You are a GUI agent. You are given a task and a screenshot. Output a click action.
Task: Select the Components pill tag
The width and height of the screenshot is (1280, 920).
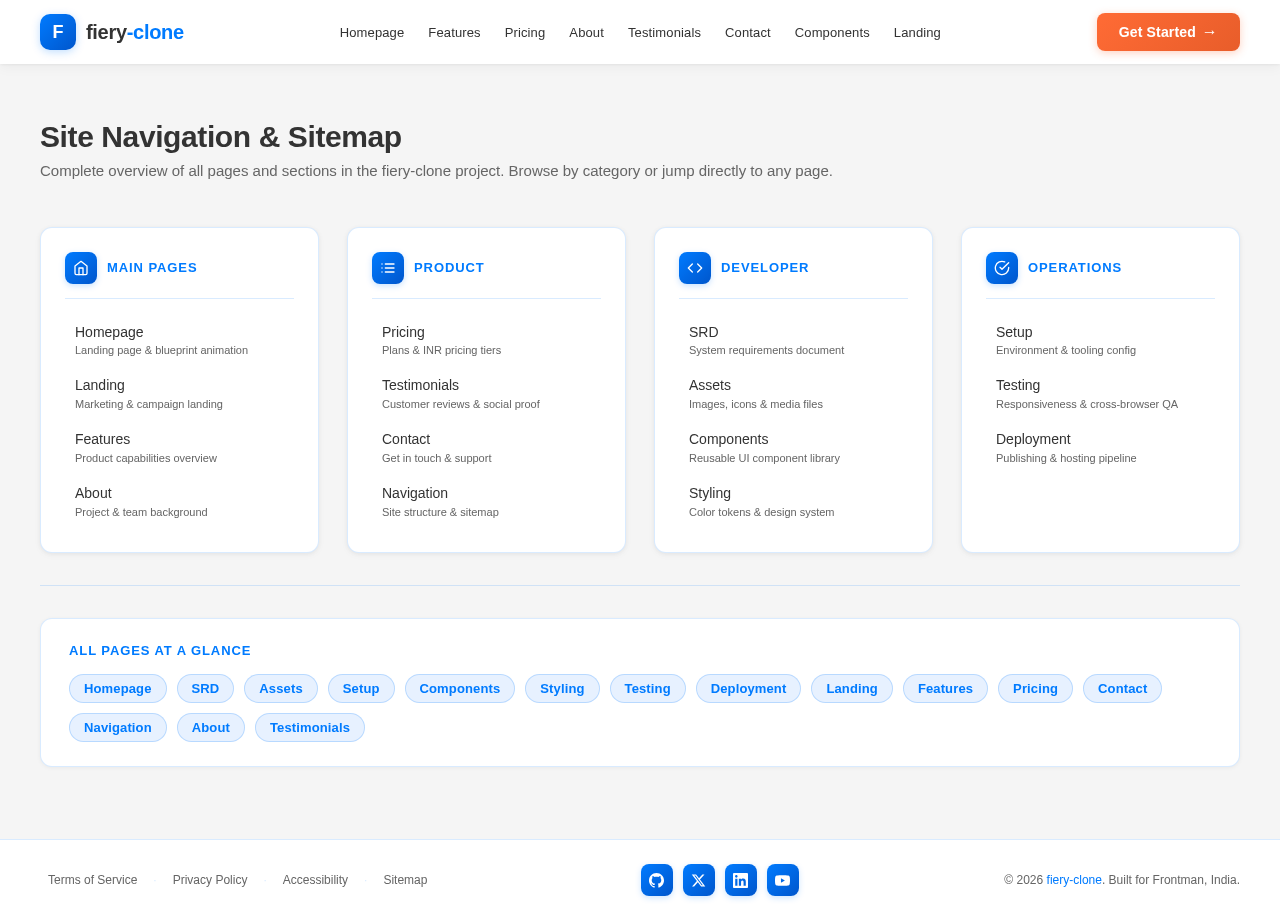click(x=460, y=689)
